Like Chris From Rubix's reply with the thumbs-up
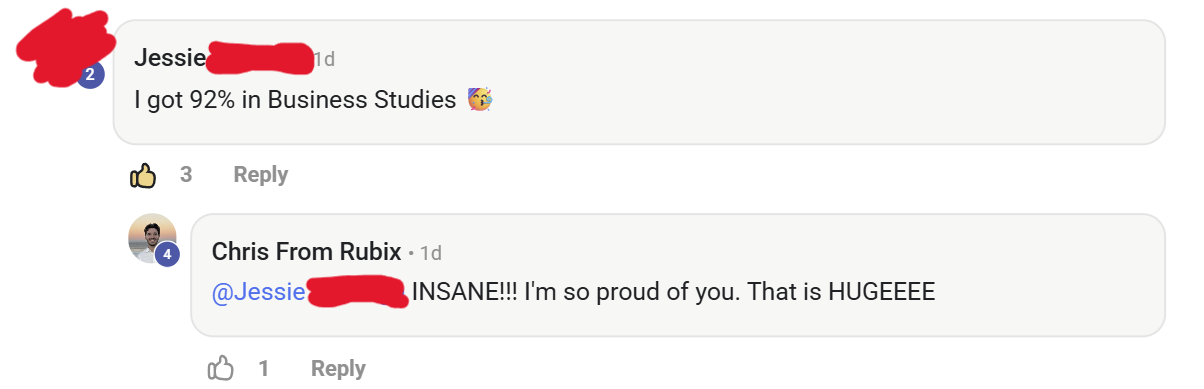1204x389 pixels. point(221,368)
